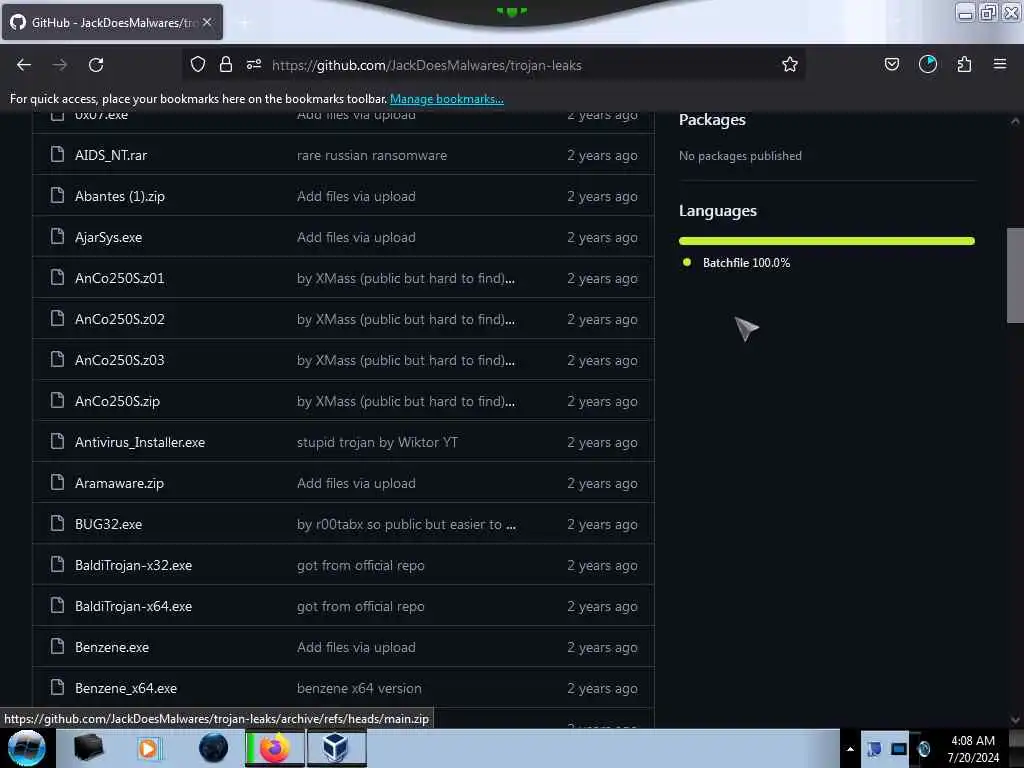Open the AnCo250S.z03 file
The image size is (1024, 768).
coord(120,360)
